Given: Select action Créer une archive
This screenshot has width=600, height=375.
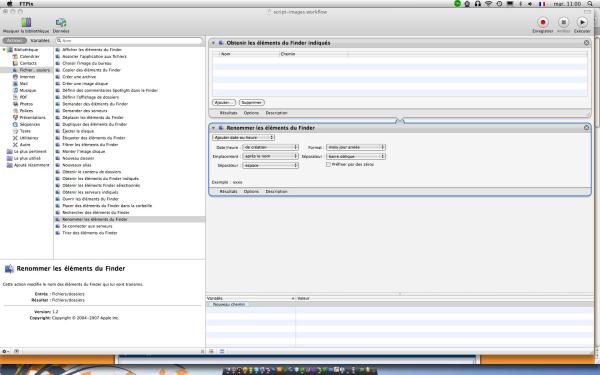Looking at the screenshot, I should tap(79, 77).
